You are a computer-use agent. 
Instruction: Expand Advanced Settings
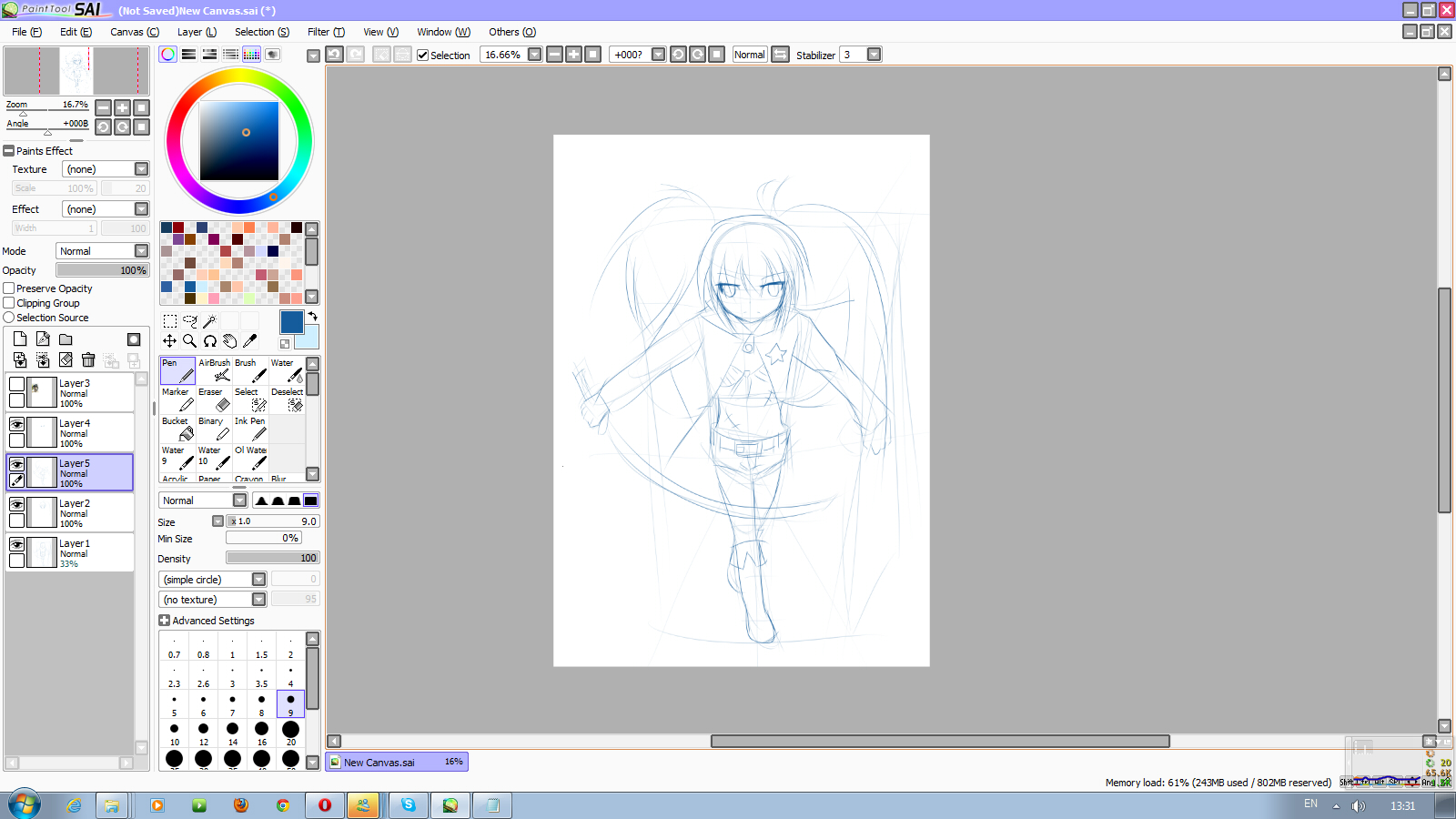[165, 621]
